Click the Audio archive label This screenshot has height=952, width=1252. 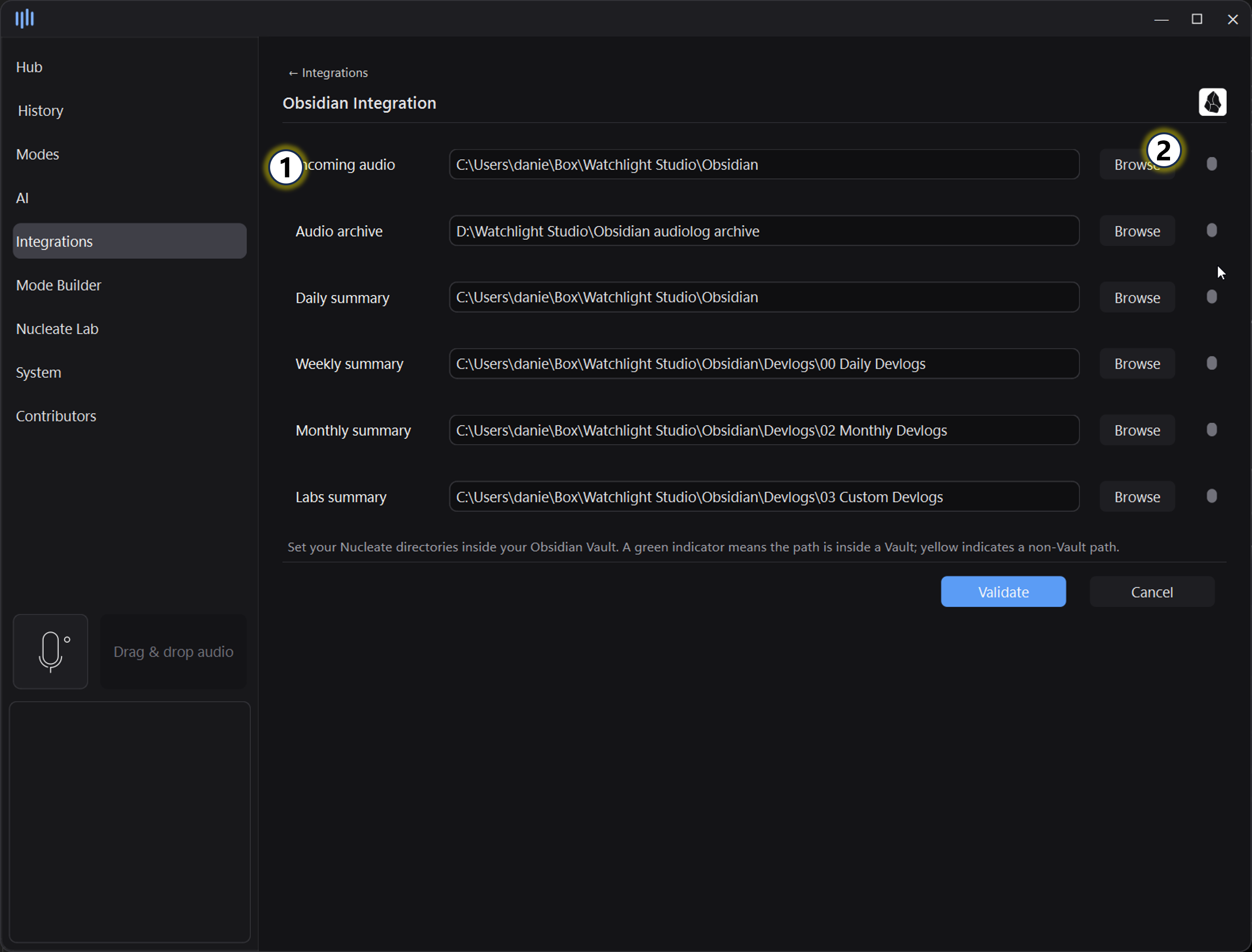(x=339, y=231)
